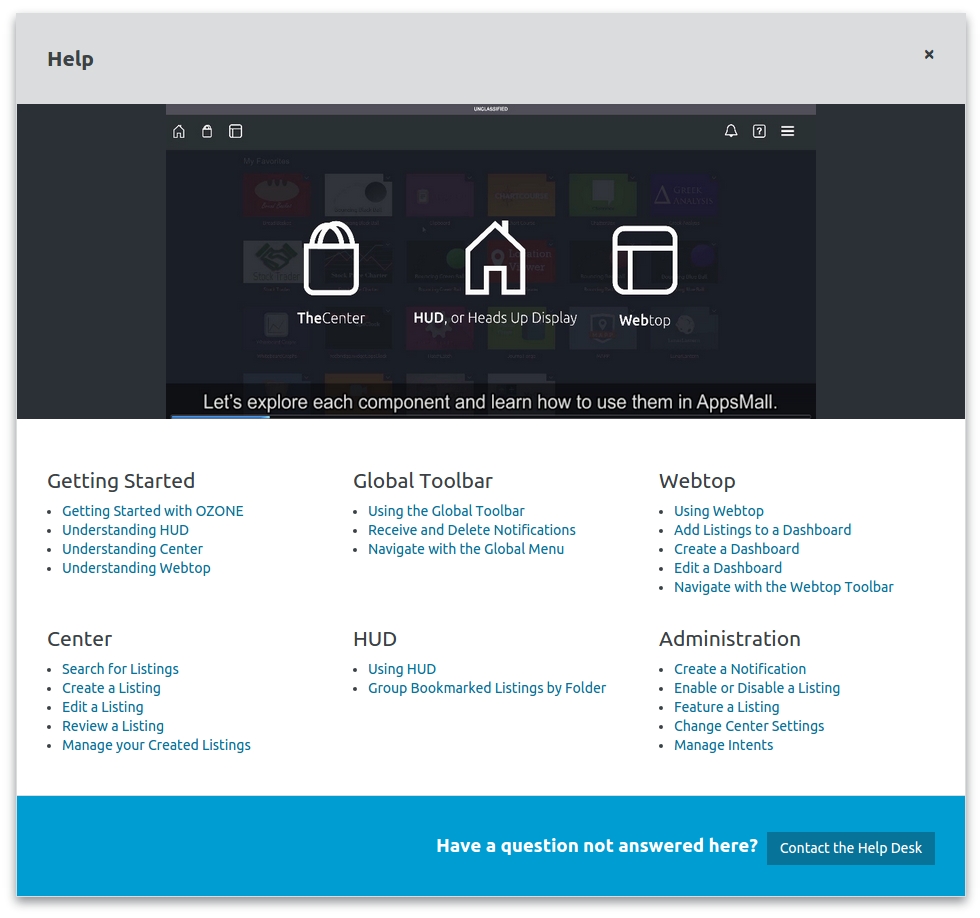
Task: Open Add Listings to a Dashboard
Action: (x=762, y=530)
